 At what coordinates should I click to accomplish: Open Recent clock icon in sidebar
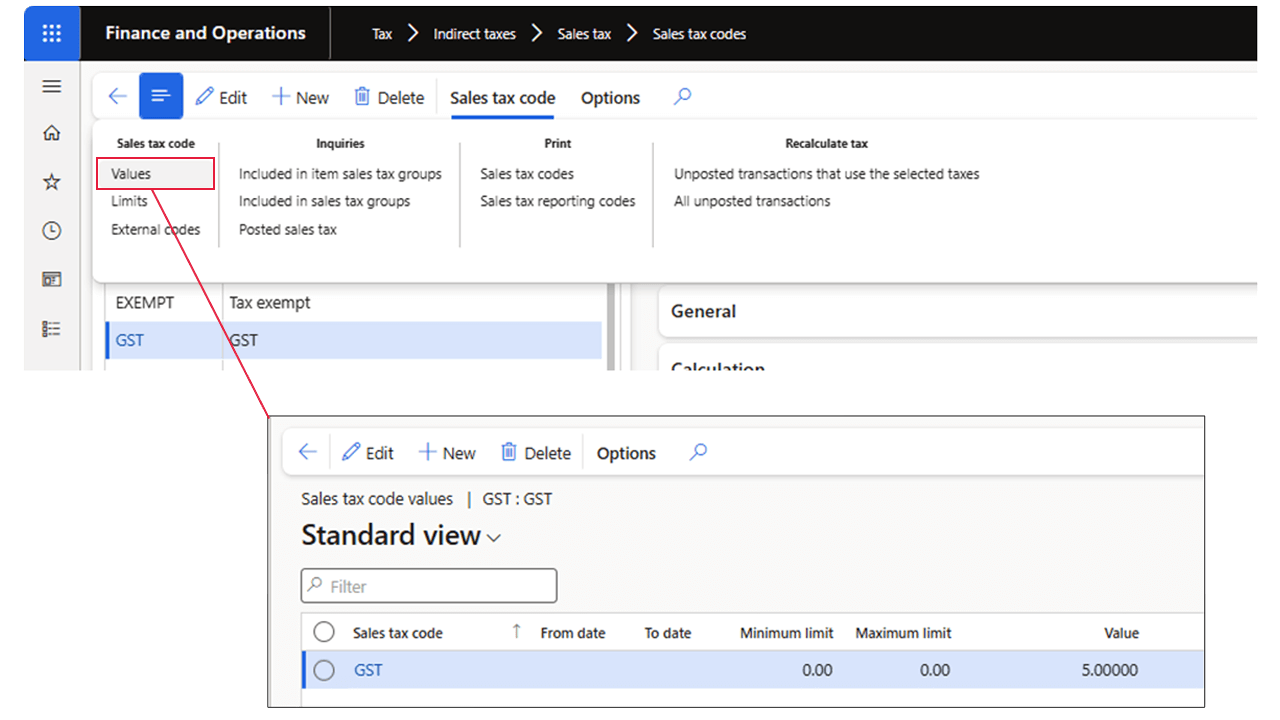click(x=52, y=231)
